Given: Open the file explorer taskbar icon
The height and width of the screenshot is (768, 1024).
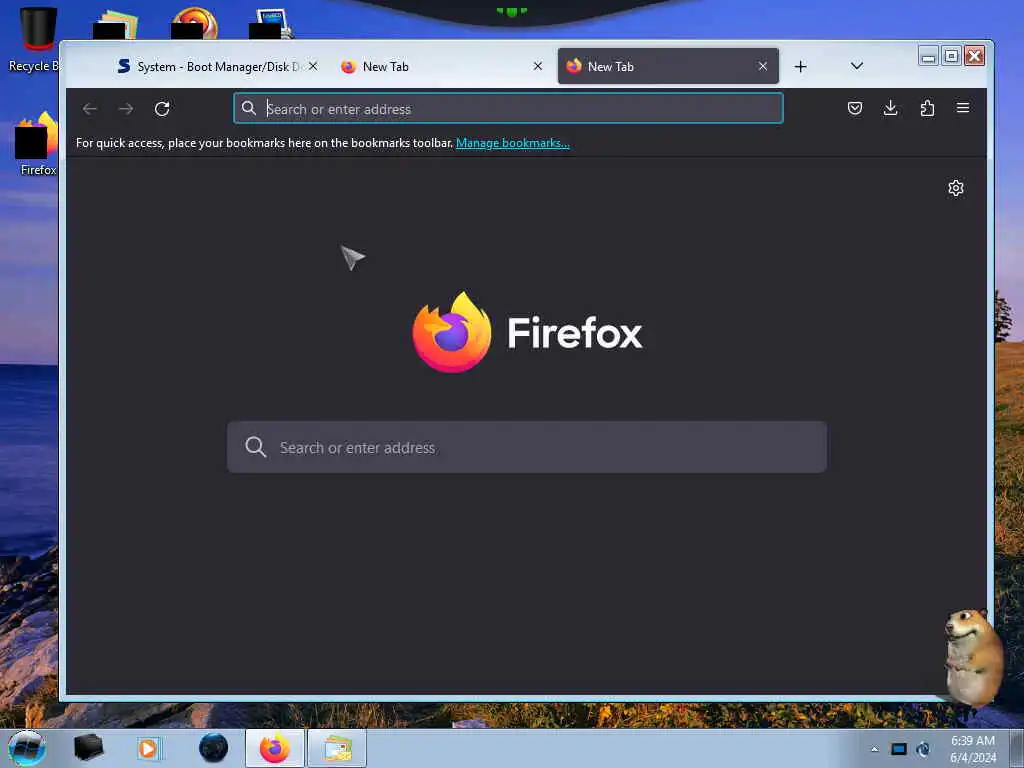Looking at the screenshot, I should click(337, 748).
